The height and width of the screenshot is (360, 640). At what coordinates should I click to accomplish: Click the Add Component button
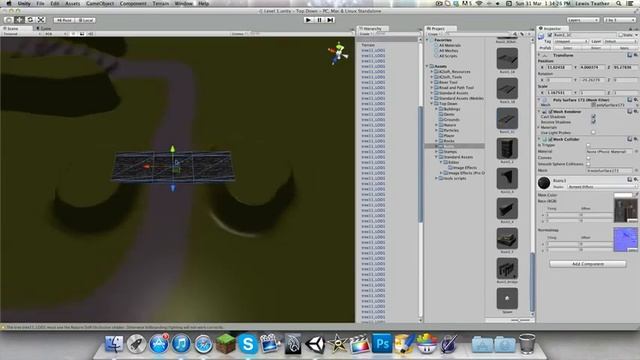pyautogui.click(x=587, y=264)
